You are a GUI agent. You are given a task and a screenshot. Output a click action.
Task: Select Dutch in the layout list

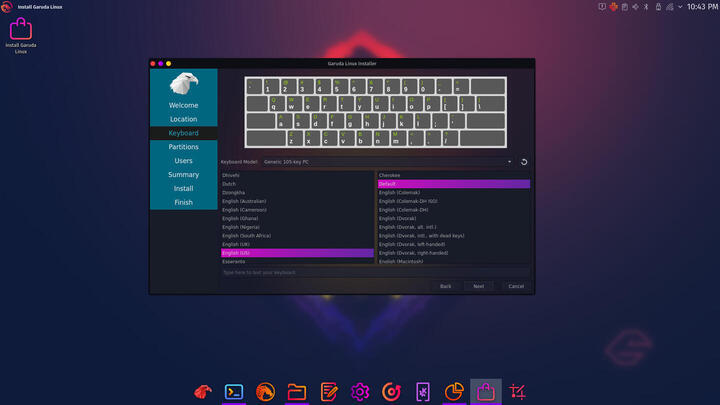click(x=298, y=184)
